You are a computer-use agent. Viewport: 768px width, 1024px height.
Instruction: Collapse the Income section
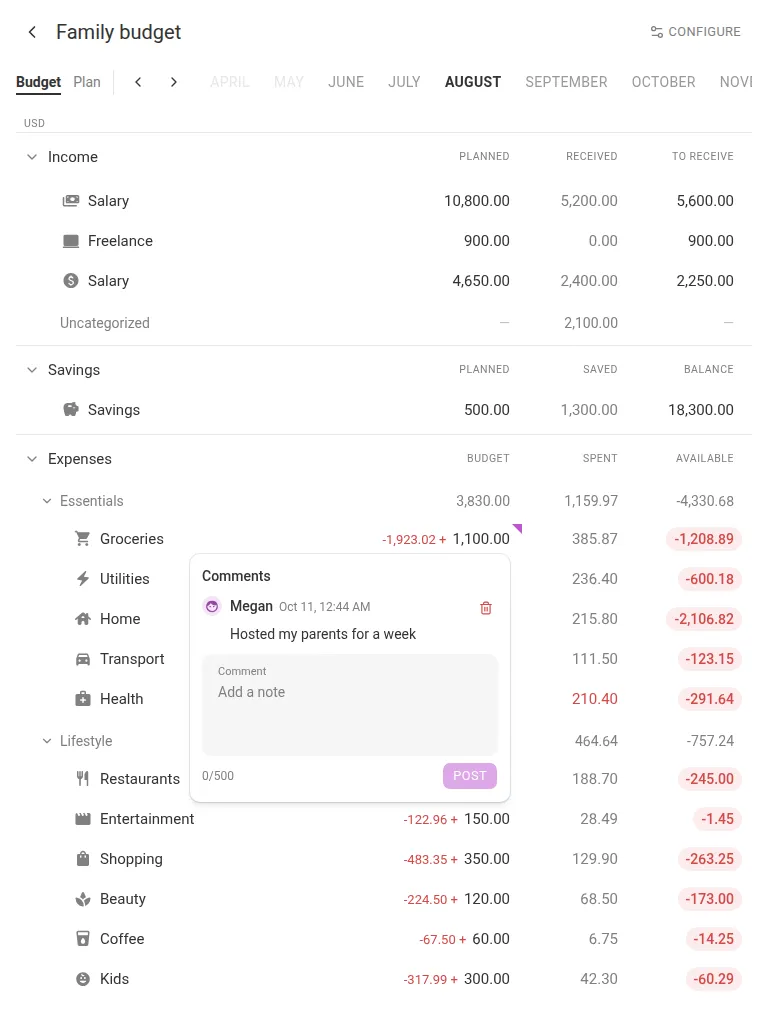tap(31, 157)
